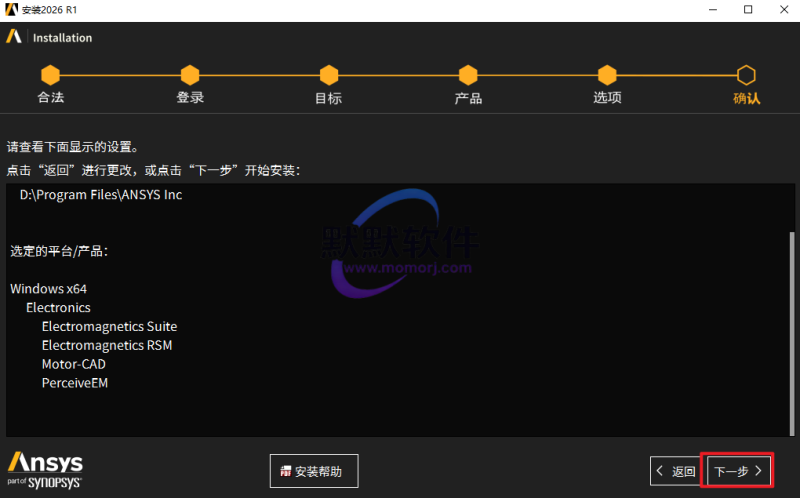Click the 登录 step hexagon icon
Image resolution: width=800 pixels, height=498 pixels.
tap(189, 76)
